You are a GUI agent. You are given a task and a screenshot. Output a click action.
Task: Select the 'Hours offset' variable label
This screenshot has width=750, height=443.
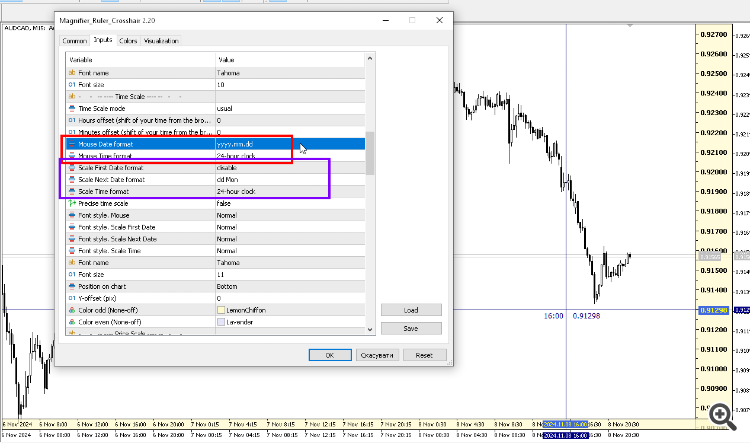click(144, 121)
